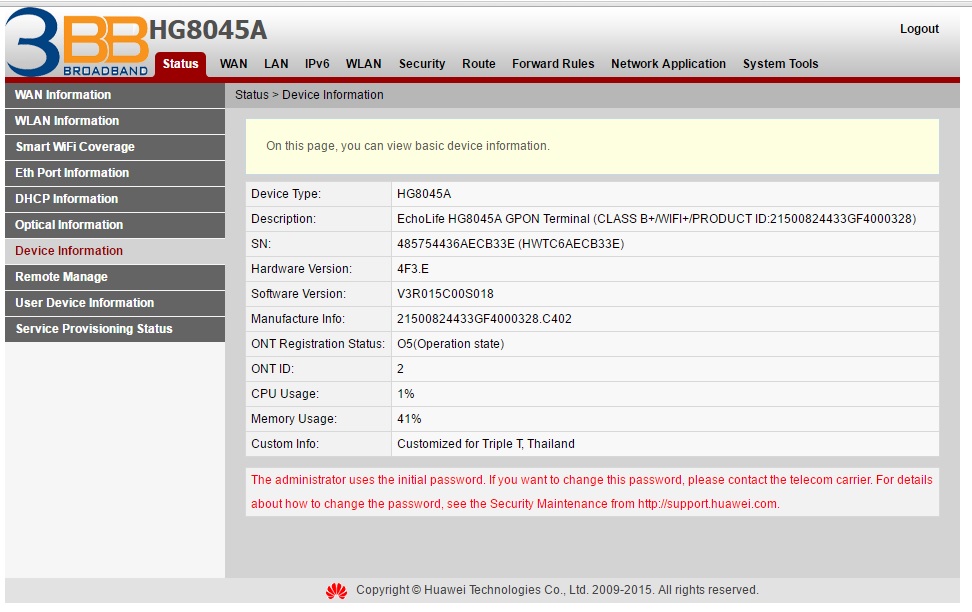The image size is (972, 612).
Task: Click the SN label
Action: tap(261, 244)
